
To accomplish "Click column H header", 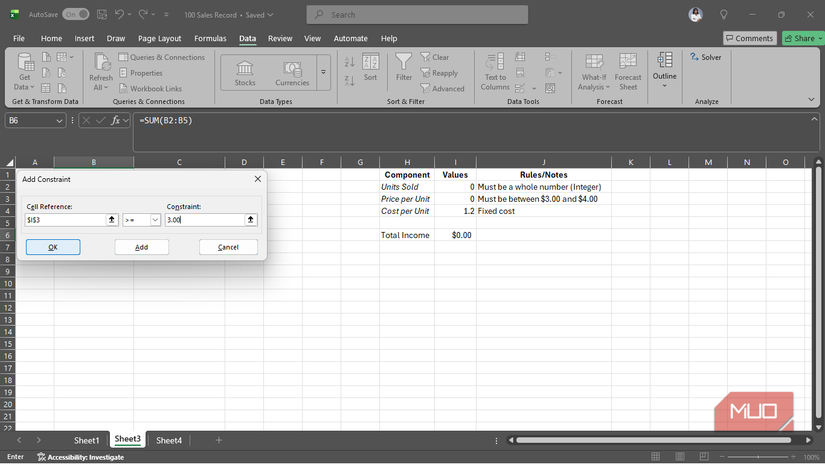I will tap(407, 162).
